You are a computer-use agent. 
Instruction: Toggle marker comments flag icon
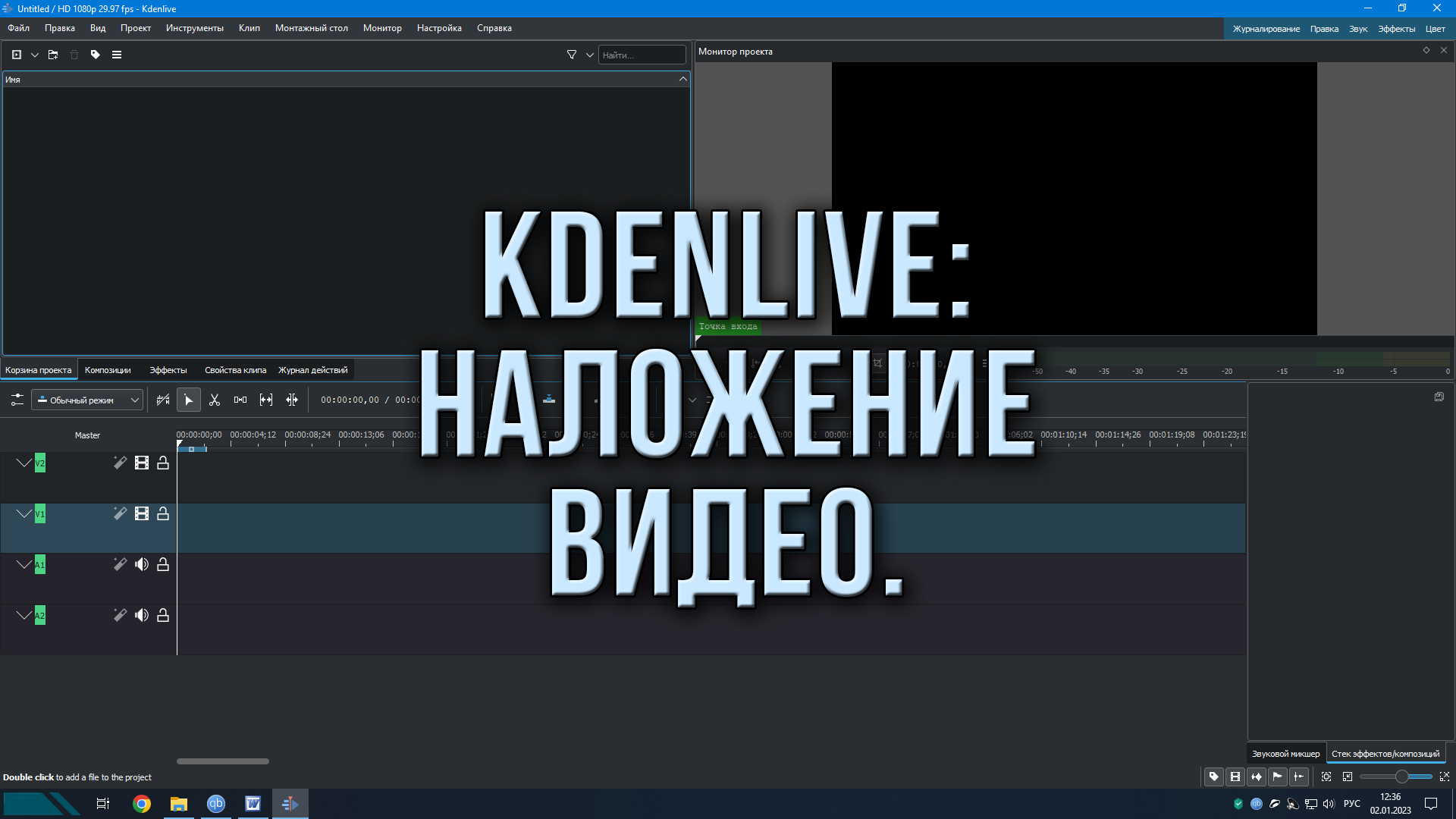[x=1278, y=777]
